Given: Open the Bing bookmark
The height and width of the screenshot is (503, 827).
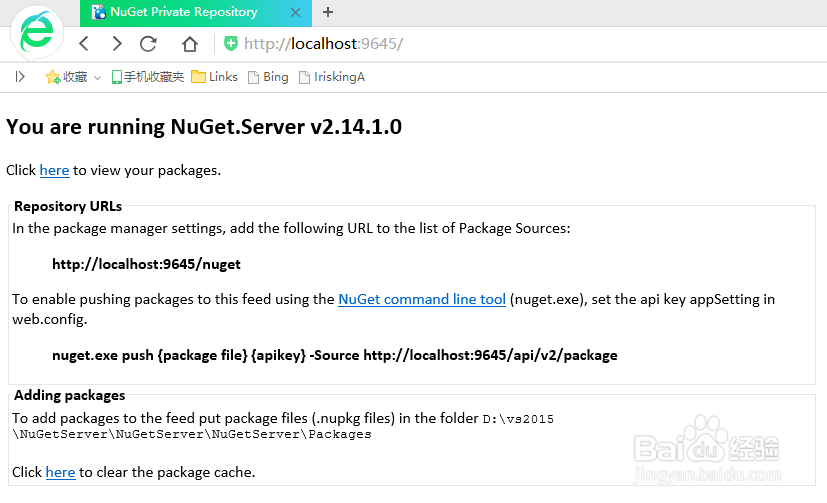Looking at the screenshot, I should click(268, 77).
